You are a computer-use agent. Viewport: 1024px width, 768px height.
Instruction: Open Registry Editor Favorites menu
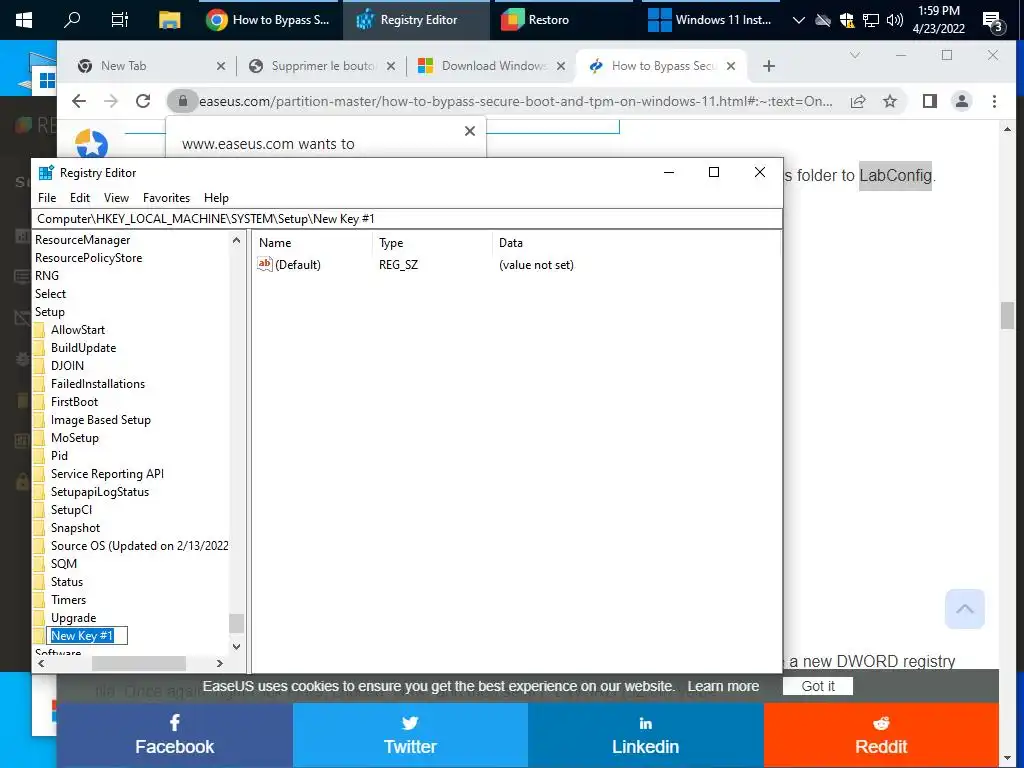[x=167, y=198]
